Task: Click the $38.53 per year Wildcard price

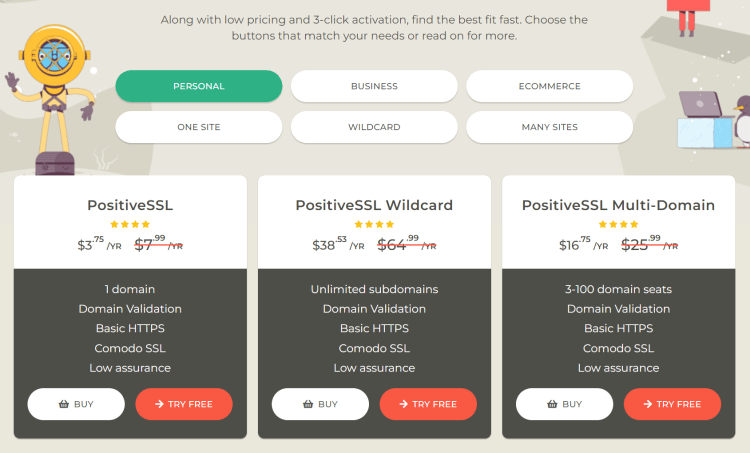Action: 338,244
